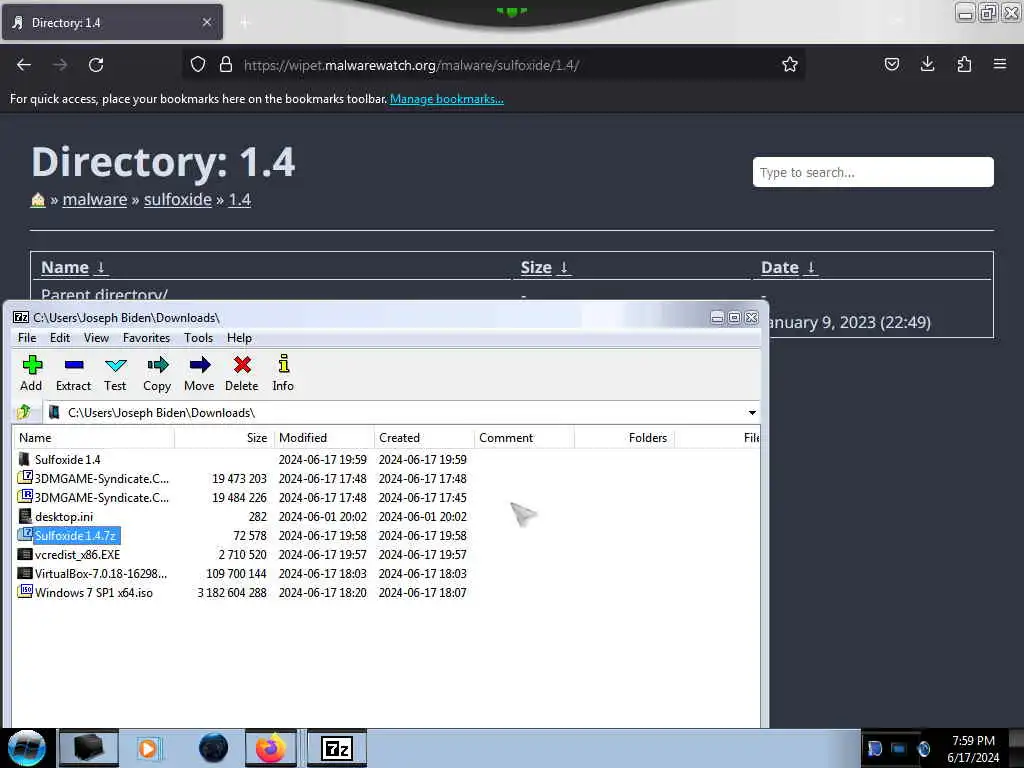
Task: Click the home icon in the breadcrumb
Action: click(x=38, y=200)
